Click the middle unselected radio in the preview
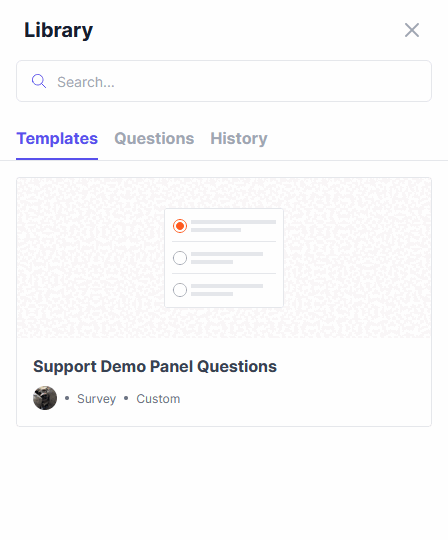Image resolution: width=448 pixels, height=540 pixels. pos(180,258)
